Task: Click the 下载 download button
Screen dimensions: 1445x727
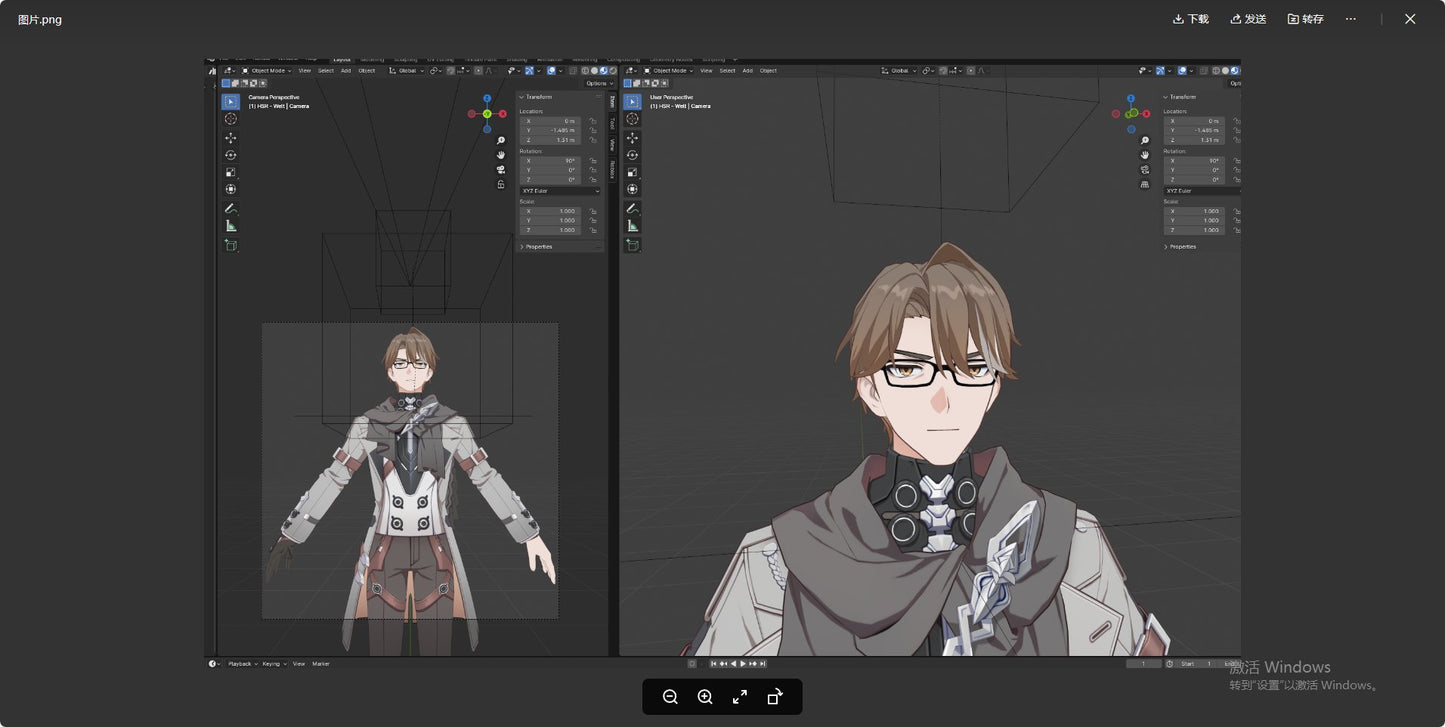Action: tap(1191, 19)
